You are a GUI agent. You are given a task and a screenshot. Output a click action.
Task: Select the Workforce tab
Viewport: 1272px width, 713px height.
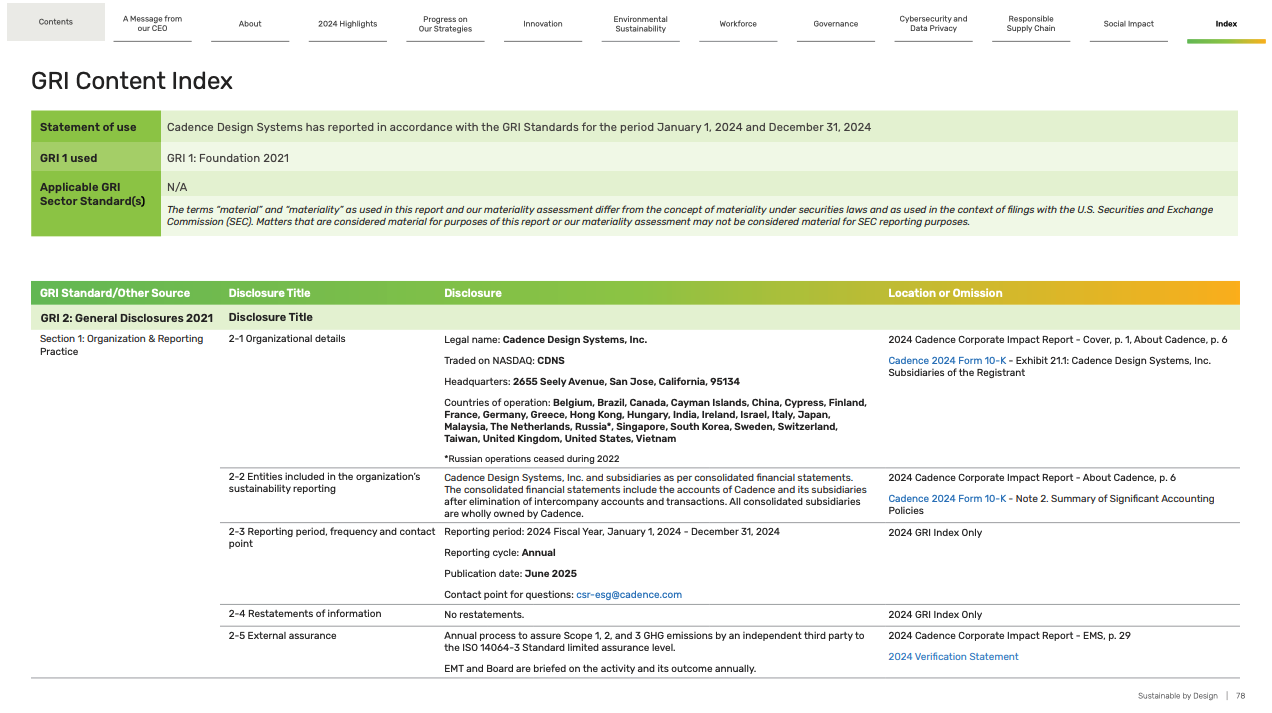coord(738,23)
